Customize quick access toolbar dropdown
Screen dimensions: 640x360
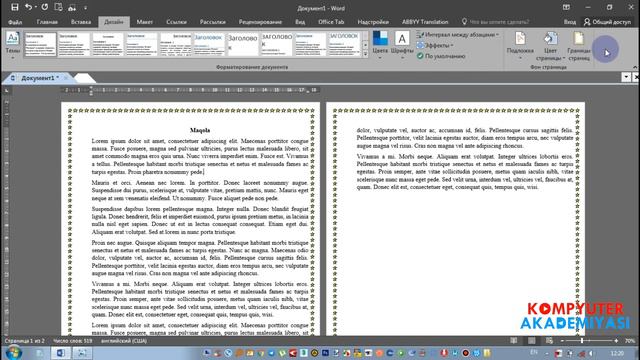(85, 8)
